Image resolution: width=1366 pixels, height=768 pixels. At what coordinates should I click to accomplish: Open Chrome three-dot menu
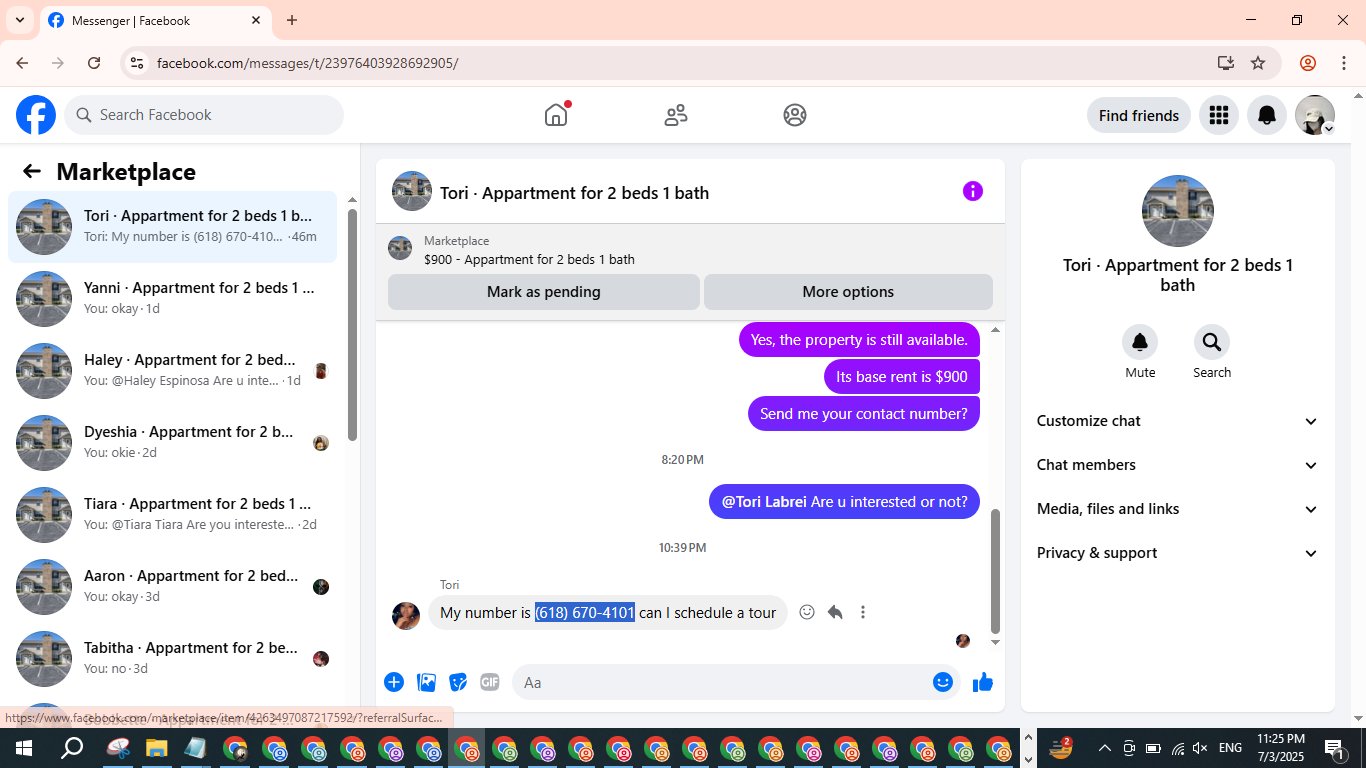tap(1342, 63)
